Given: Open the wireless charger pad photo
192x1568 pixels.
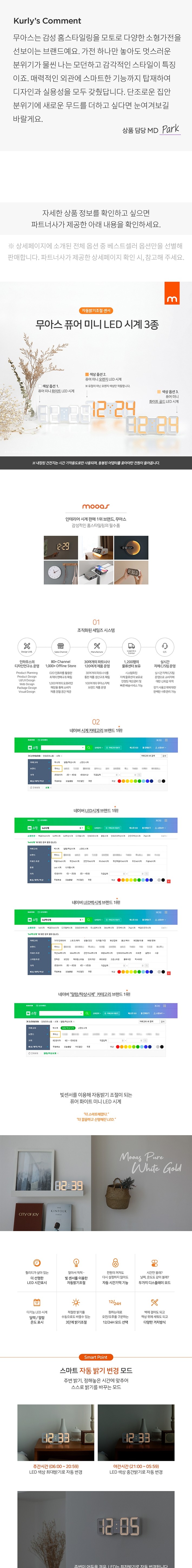Looking at the screenshot, I should (x=96, y=572).
